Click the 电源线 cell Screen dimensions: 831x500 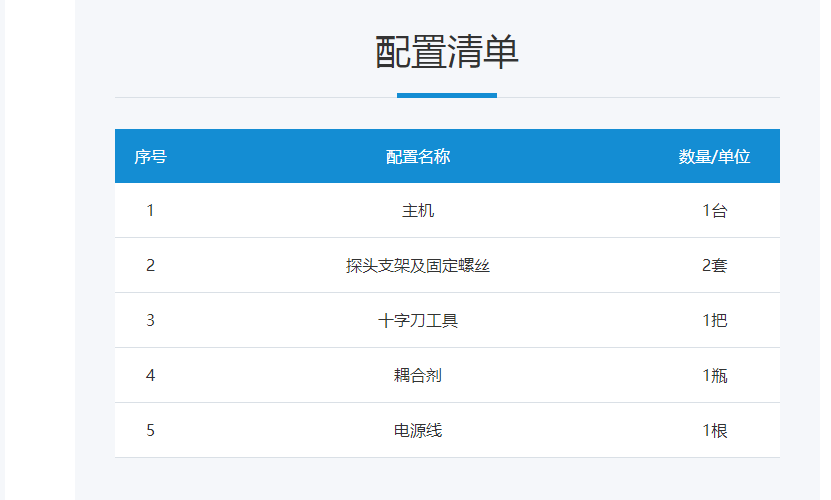click(x=418, y=430)
